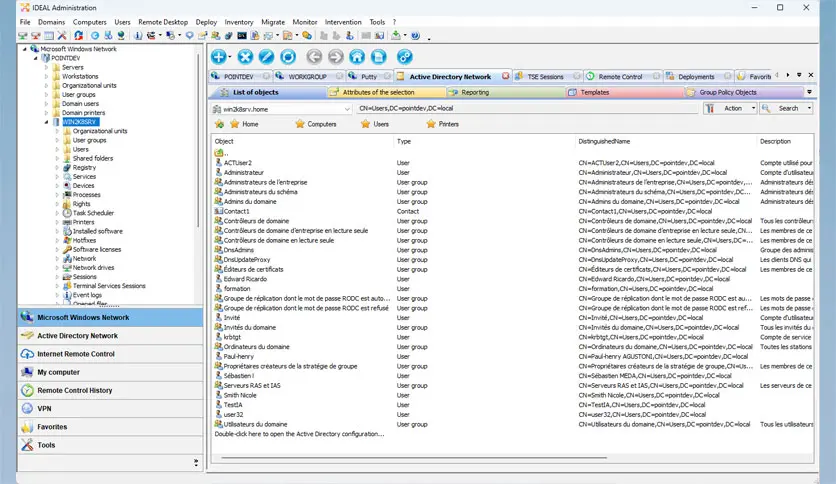Click the Double-click here configuration link
The image size is (836, 484).
point(299,434)
